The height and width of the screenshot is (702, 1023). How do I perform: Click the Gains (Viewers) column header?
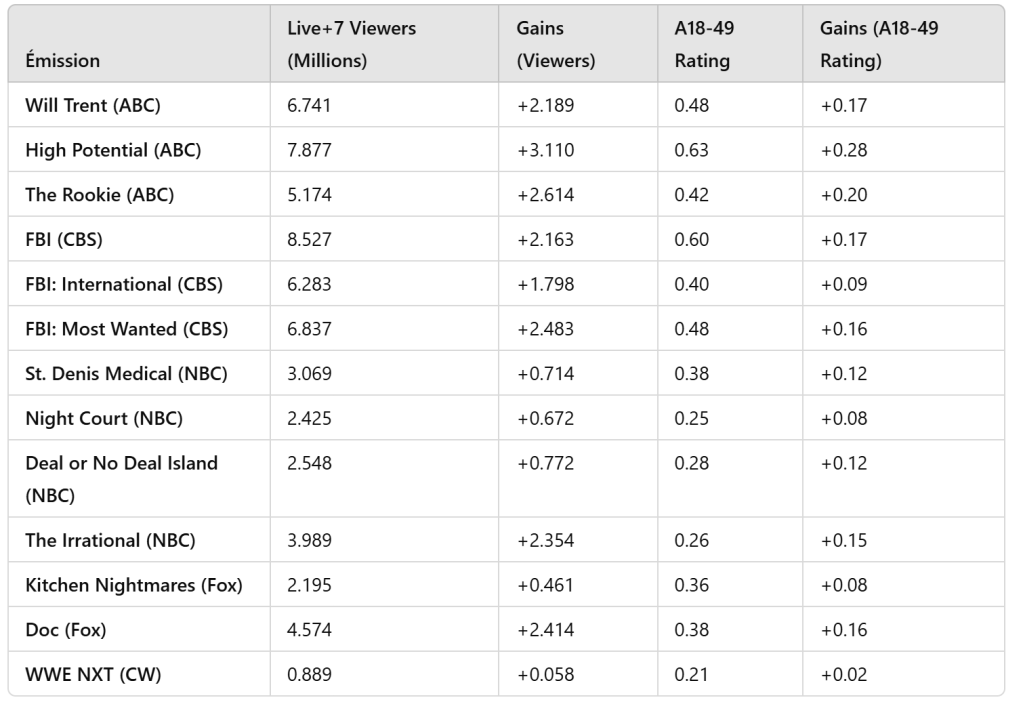(556, 45)
